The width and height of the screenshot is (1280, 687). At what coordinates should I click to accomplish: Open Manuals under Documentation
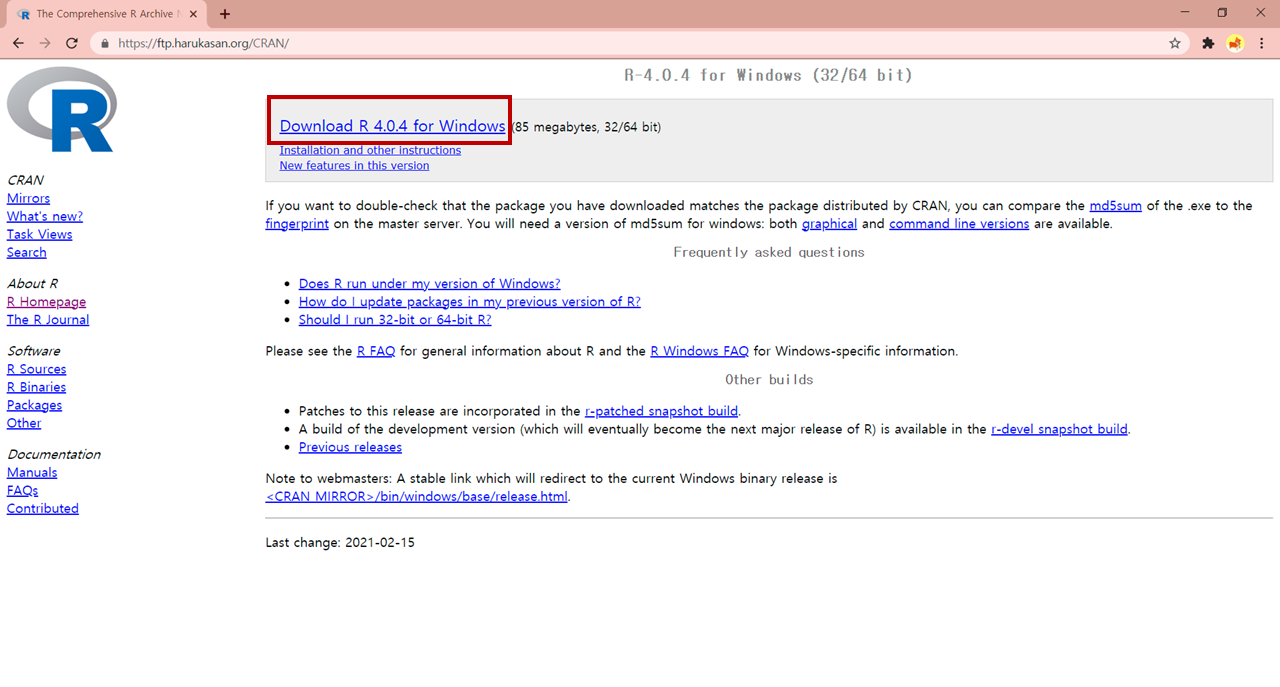(x=32, y=473)
